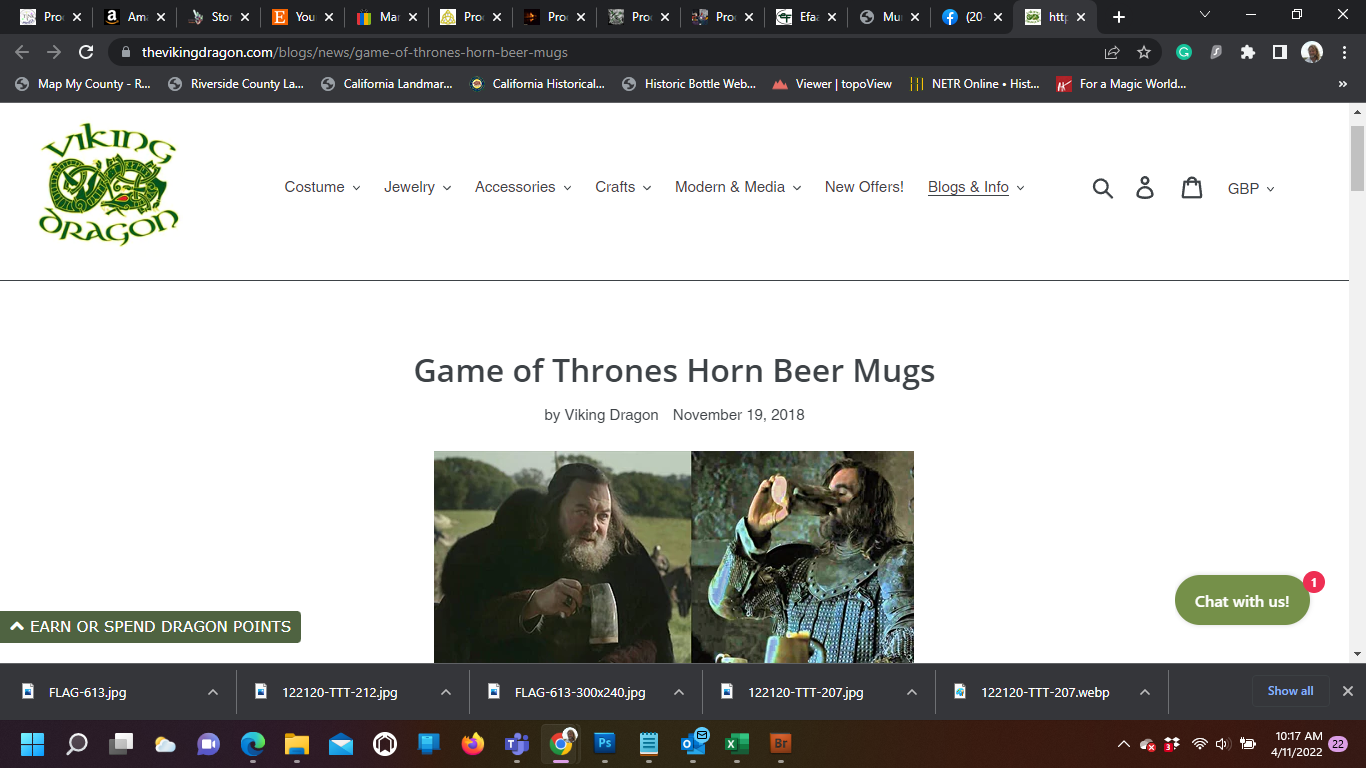Open the Extensions puzzle piece menu
The height and width of the screenshot is (768, 1366).
point(1248,52)
